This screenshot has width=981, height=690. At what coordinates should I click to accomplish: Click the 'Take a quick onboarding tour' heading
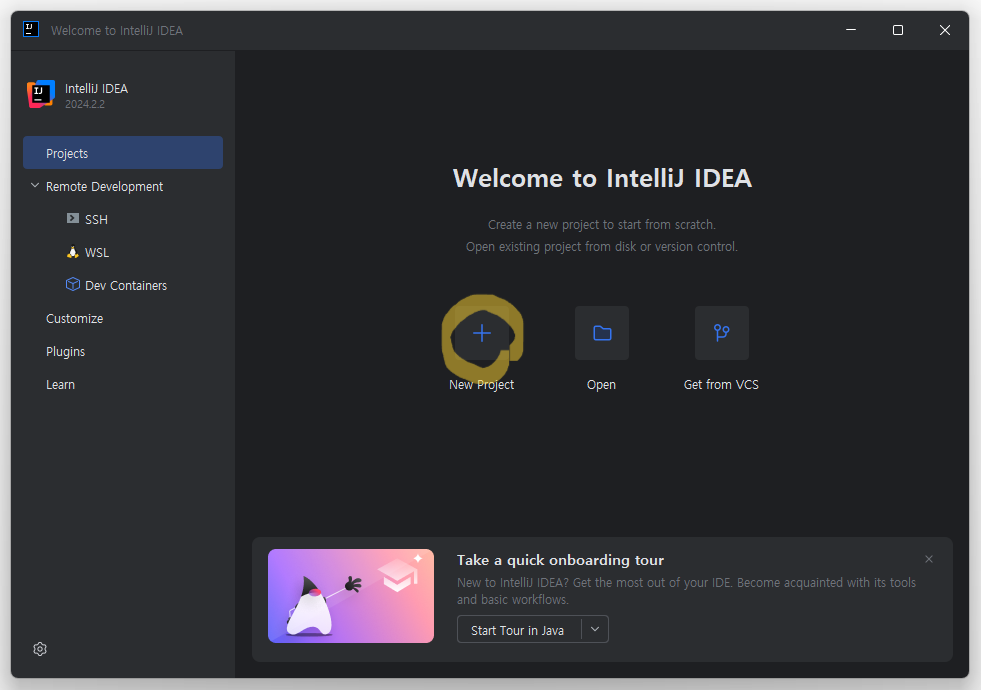tap(560, 560)
